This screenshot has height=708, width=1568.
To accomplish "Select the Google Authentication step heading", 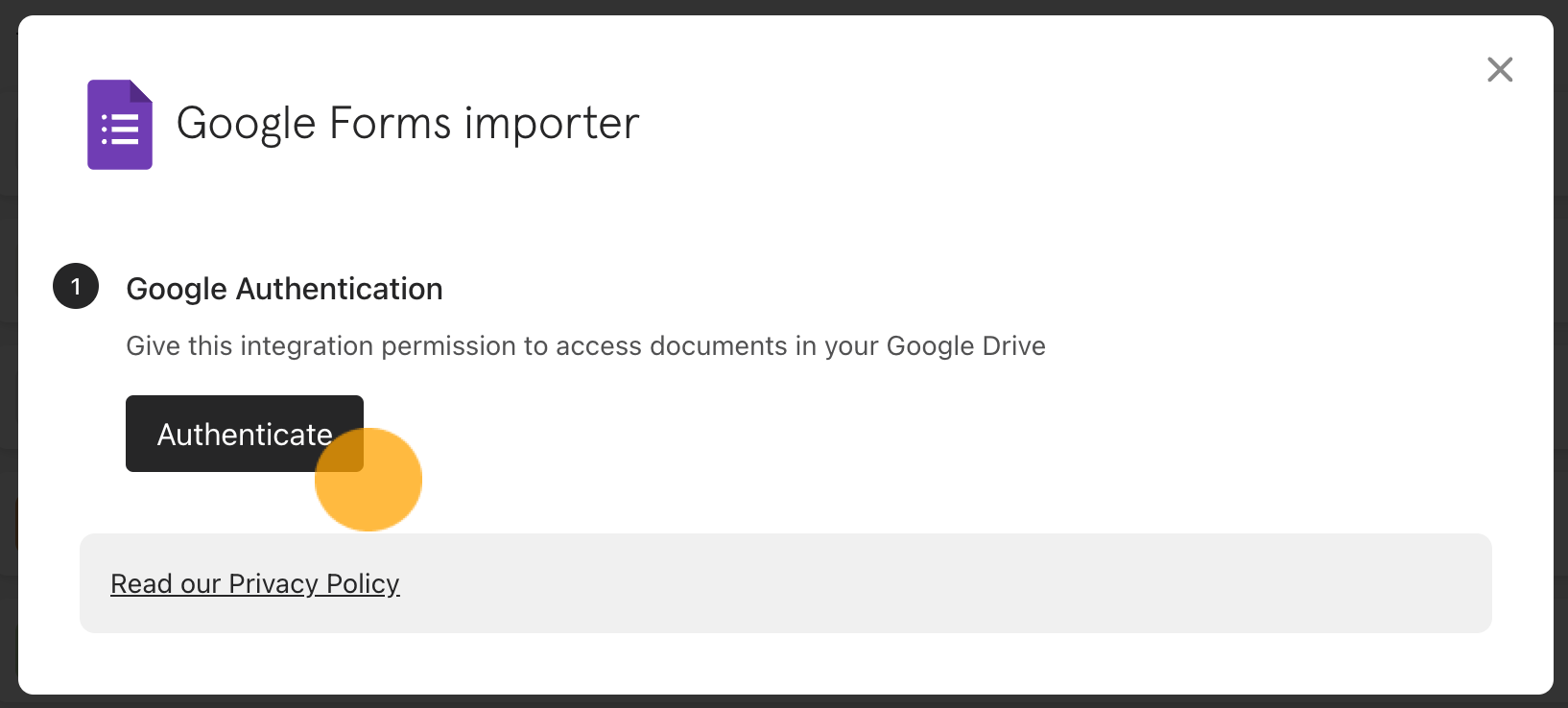I will click(x=285, y=289).
